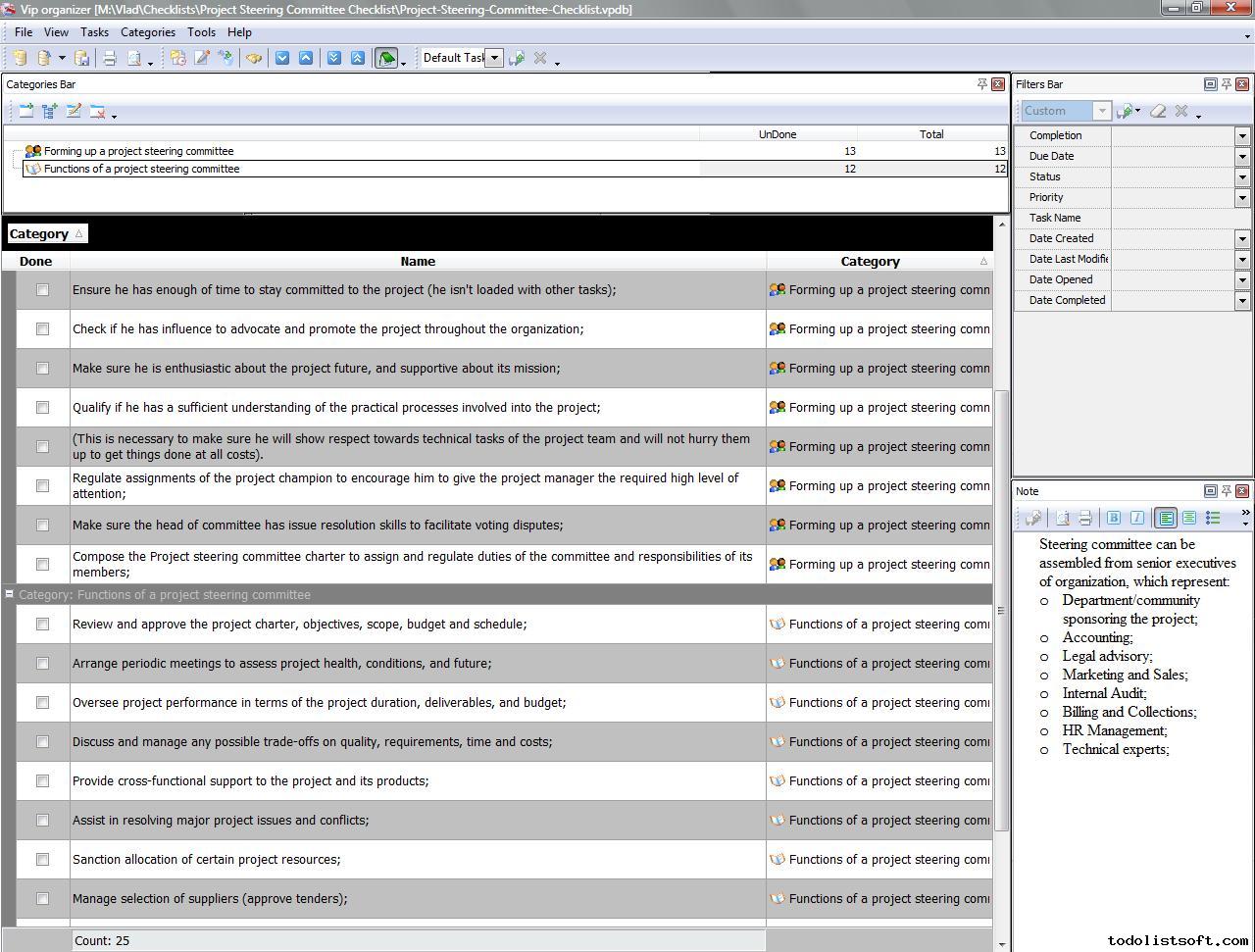Screen dimensions: 1255x952
Task: Click the Italic button in Note panel
Action: 1136,518
